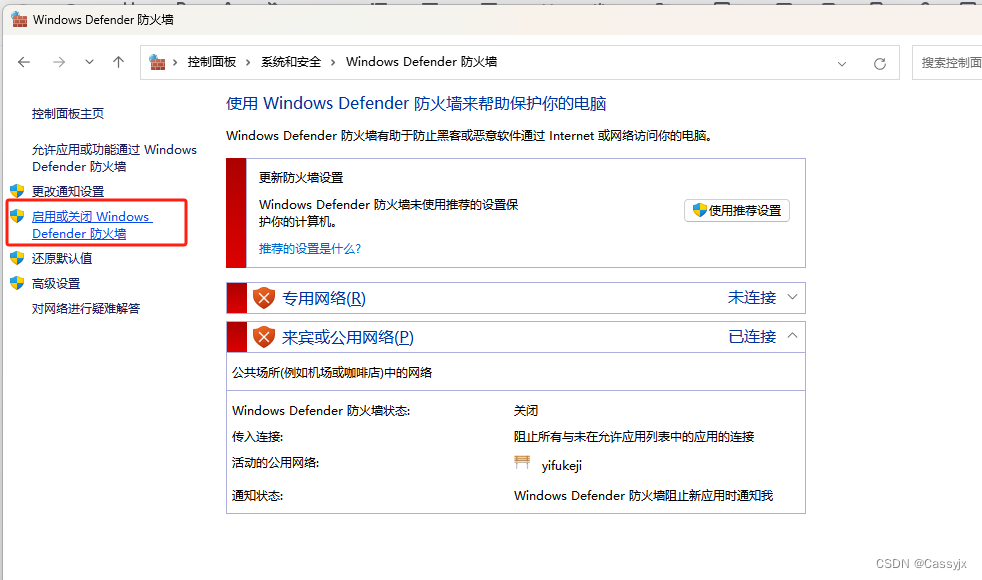Click shield icon beside 更改通知设置

[17, 190]
